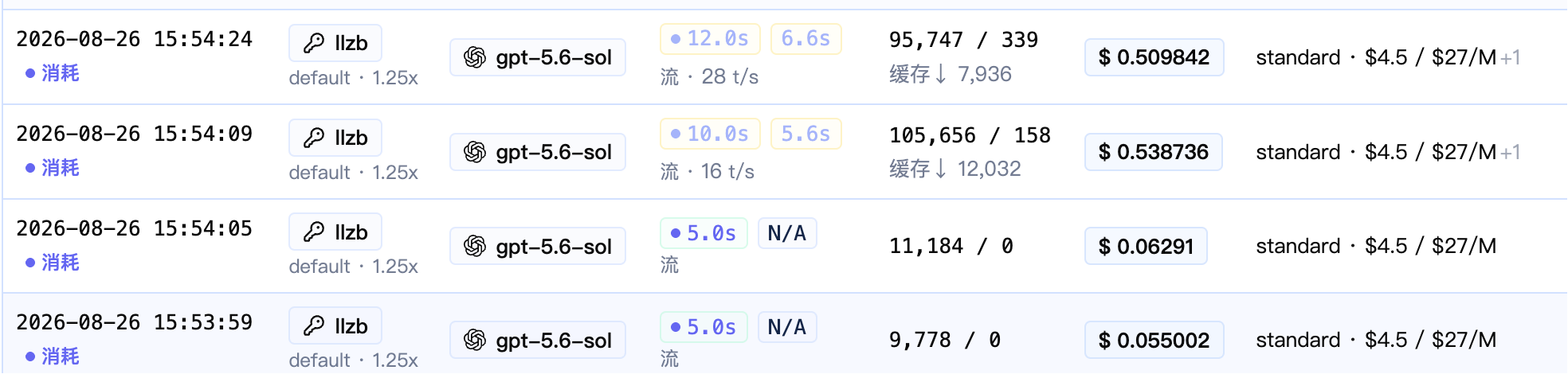
Task: Click the $ 0.055002 cost badge
Action: click(x=1154, y=341)
